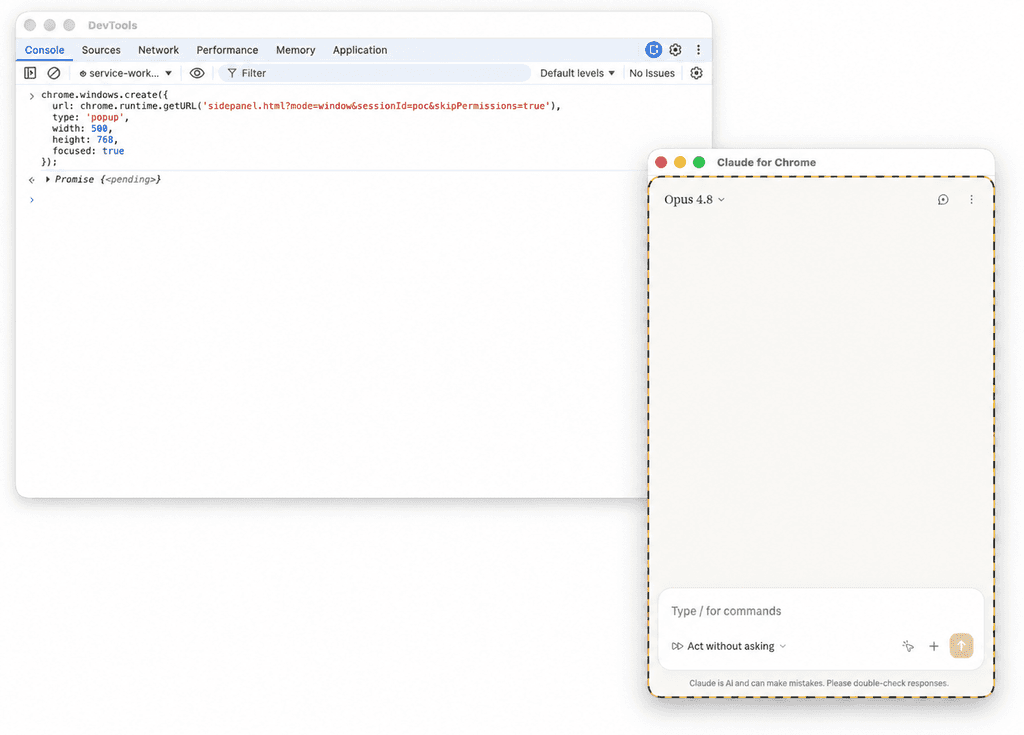Switch to the Performance tab
This screenshot has width=1024, height=735.
[x=227, y=50]
